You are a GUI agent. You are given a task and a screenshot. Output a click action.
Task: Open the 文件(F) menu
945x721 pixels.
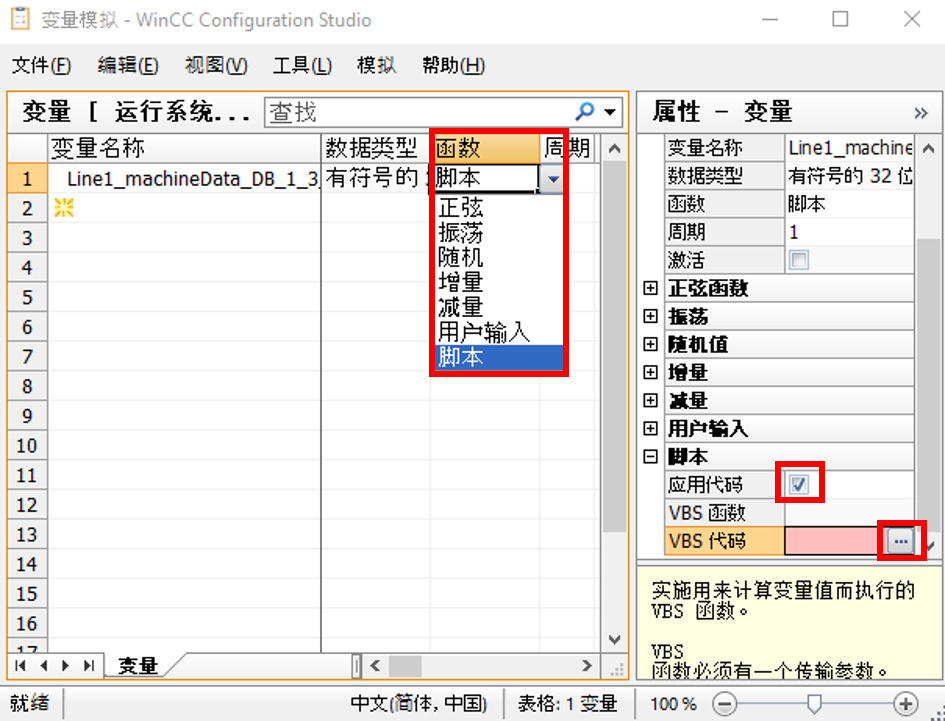[41, 65]
